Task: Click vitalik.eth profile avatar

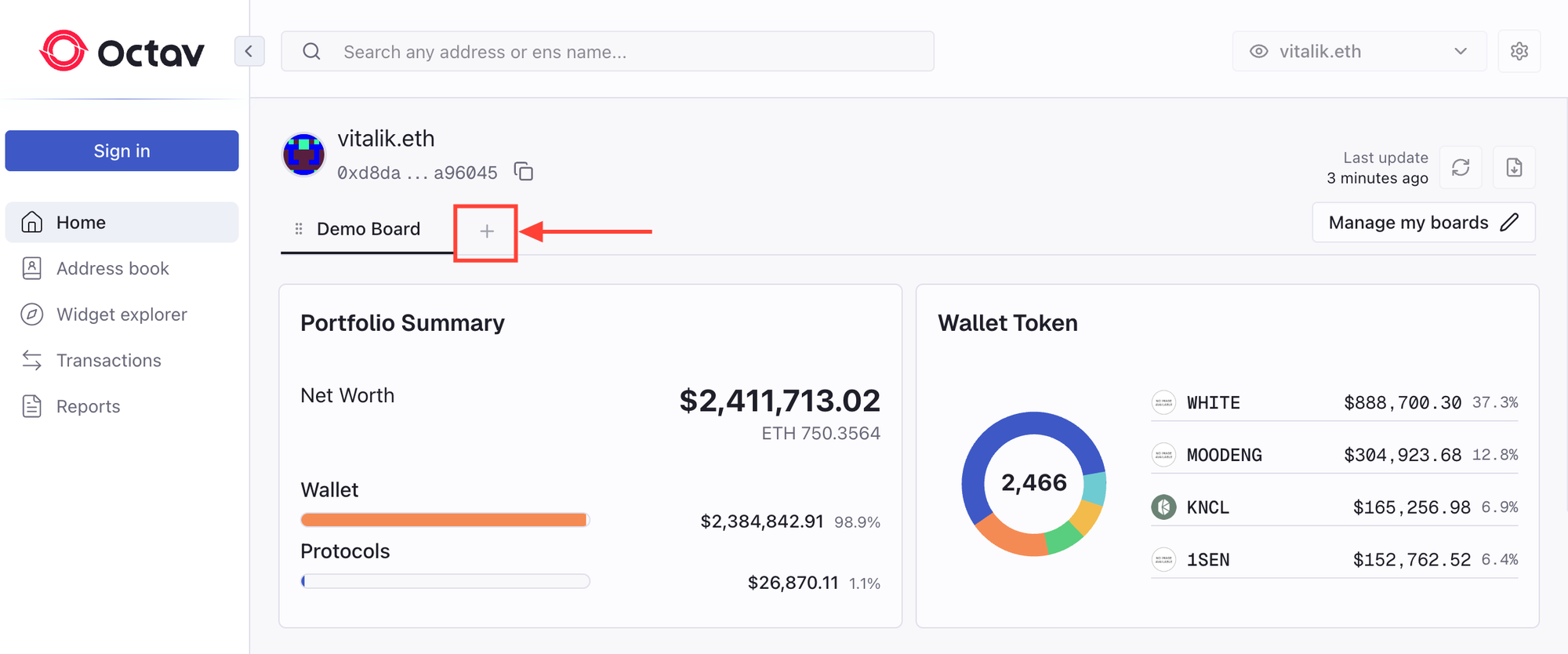Action: click(303, 154)
